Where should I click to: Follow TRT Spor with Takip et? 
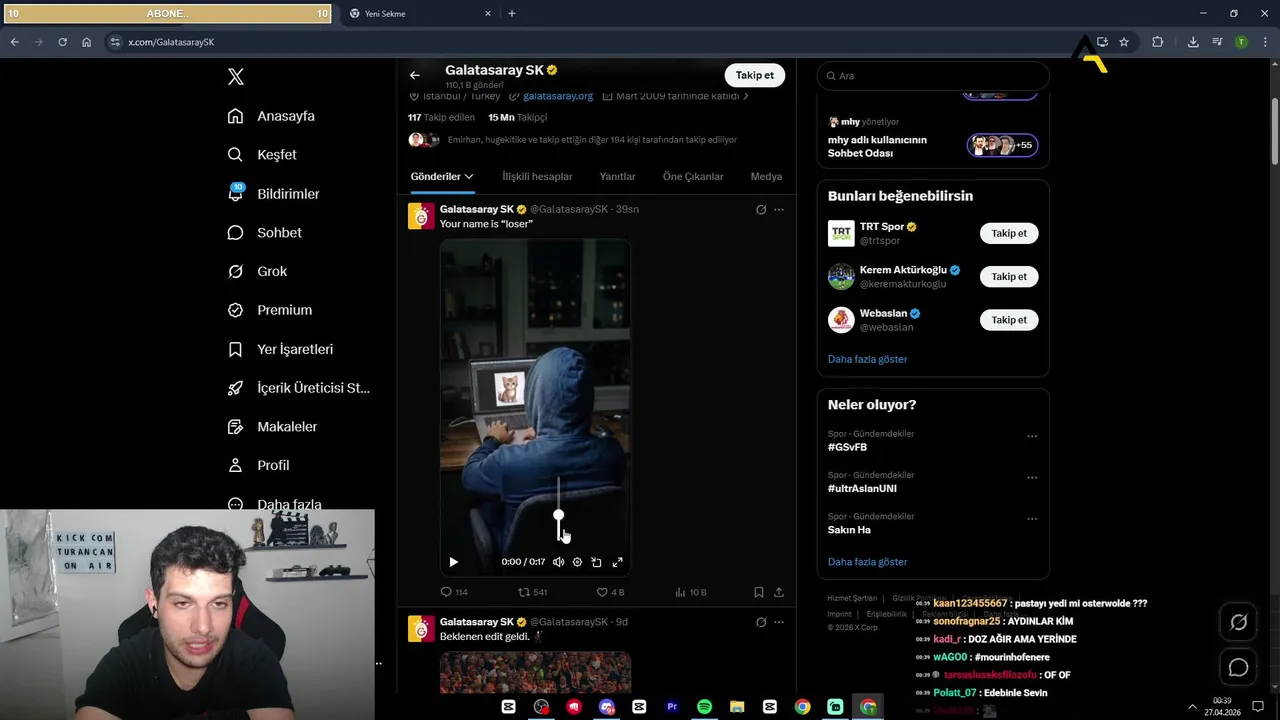click(x=1009, y=233)
